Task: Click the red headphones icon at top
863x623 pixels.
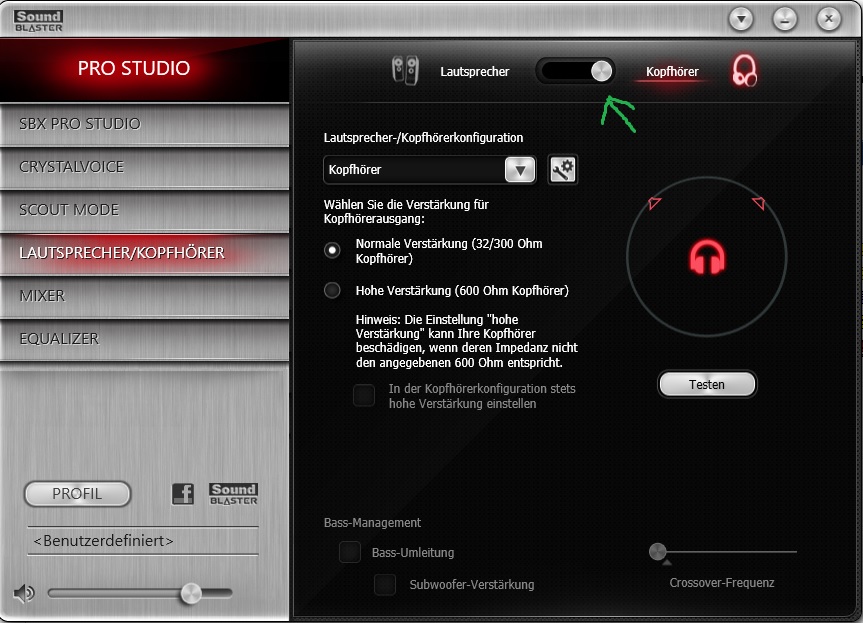Action: coord(744,70)
